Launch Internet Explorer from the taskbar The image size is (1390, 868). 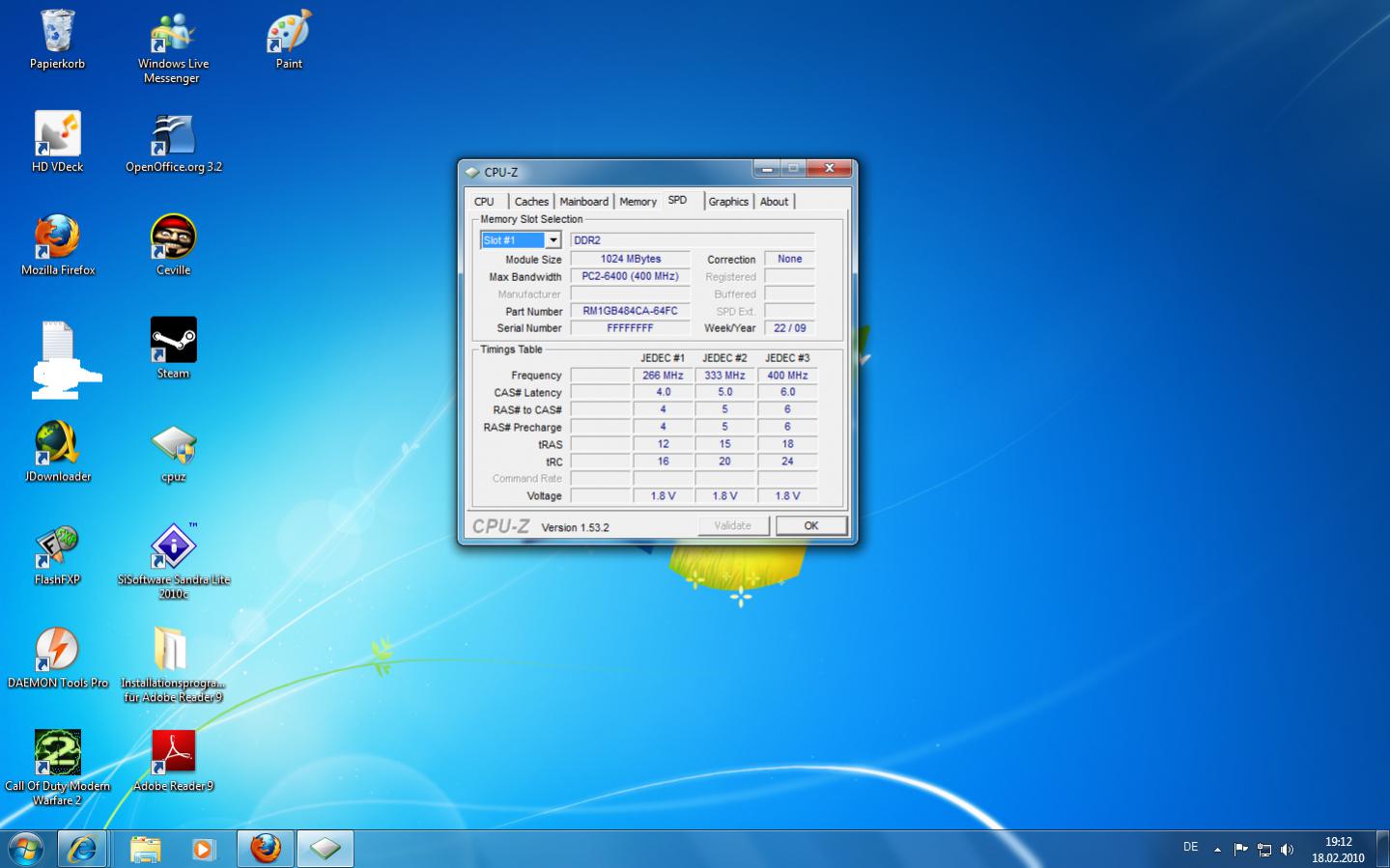[x=82, y=849]
